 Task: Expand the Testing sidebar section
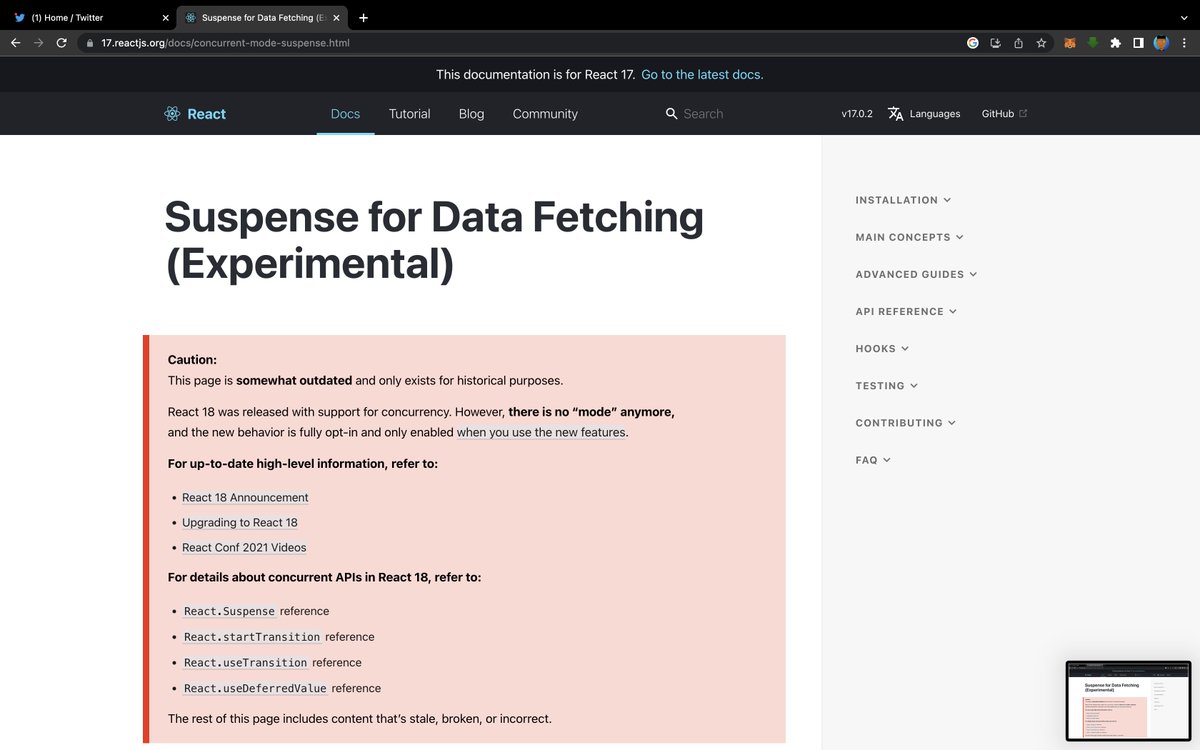pos(886,385)
